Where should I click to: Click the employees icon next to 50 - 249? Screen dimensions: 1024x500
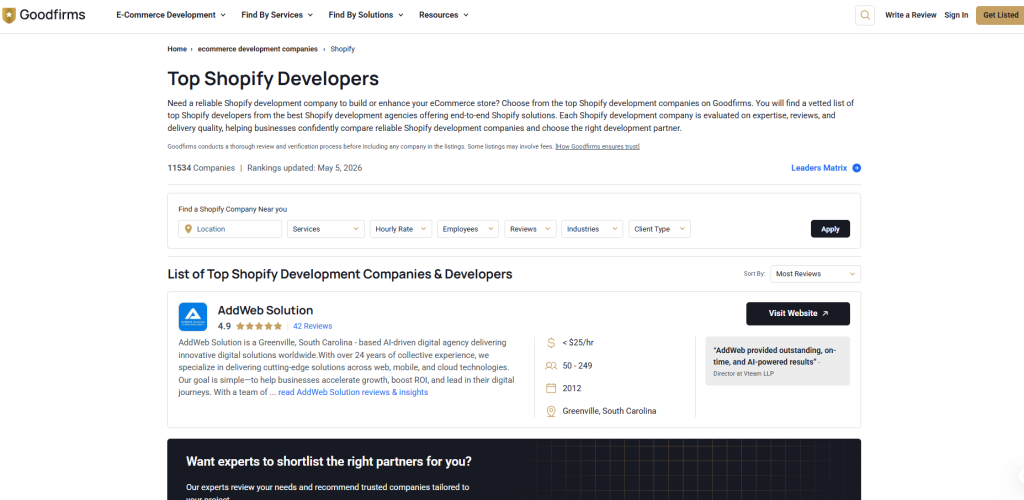[x=551, y=366]
